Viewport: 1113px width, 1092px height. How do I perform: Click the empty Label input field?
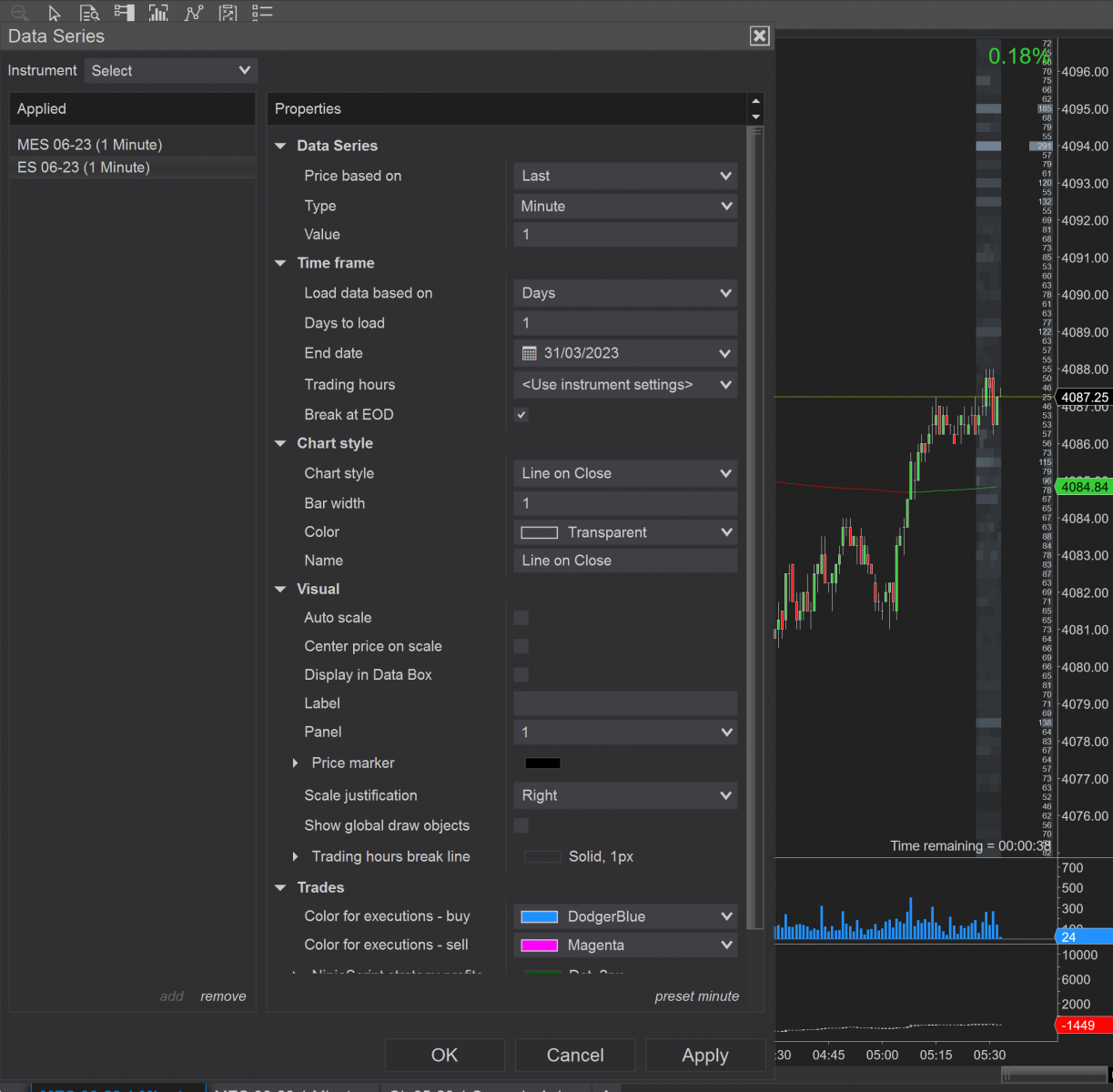625,703
